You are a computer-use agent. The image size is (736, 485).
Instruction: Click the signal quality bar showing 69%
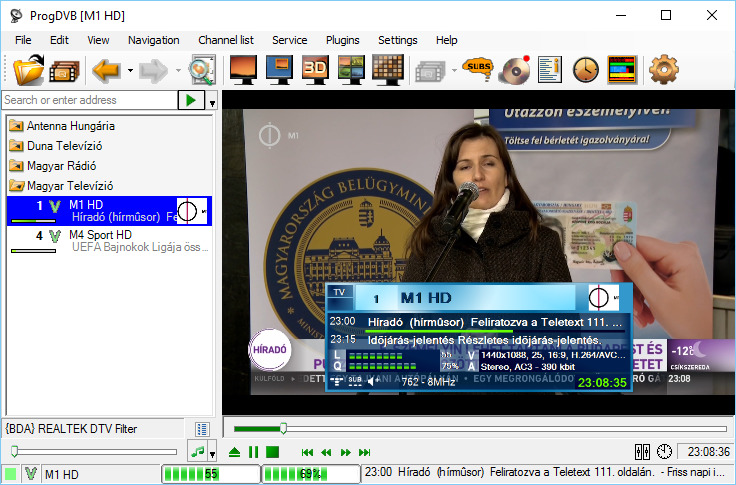311,474
